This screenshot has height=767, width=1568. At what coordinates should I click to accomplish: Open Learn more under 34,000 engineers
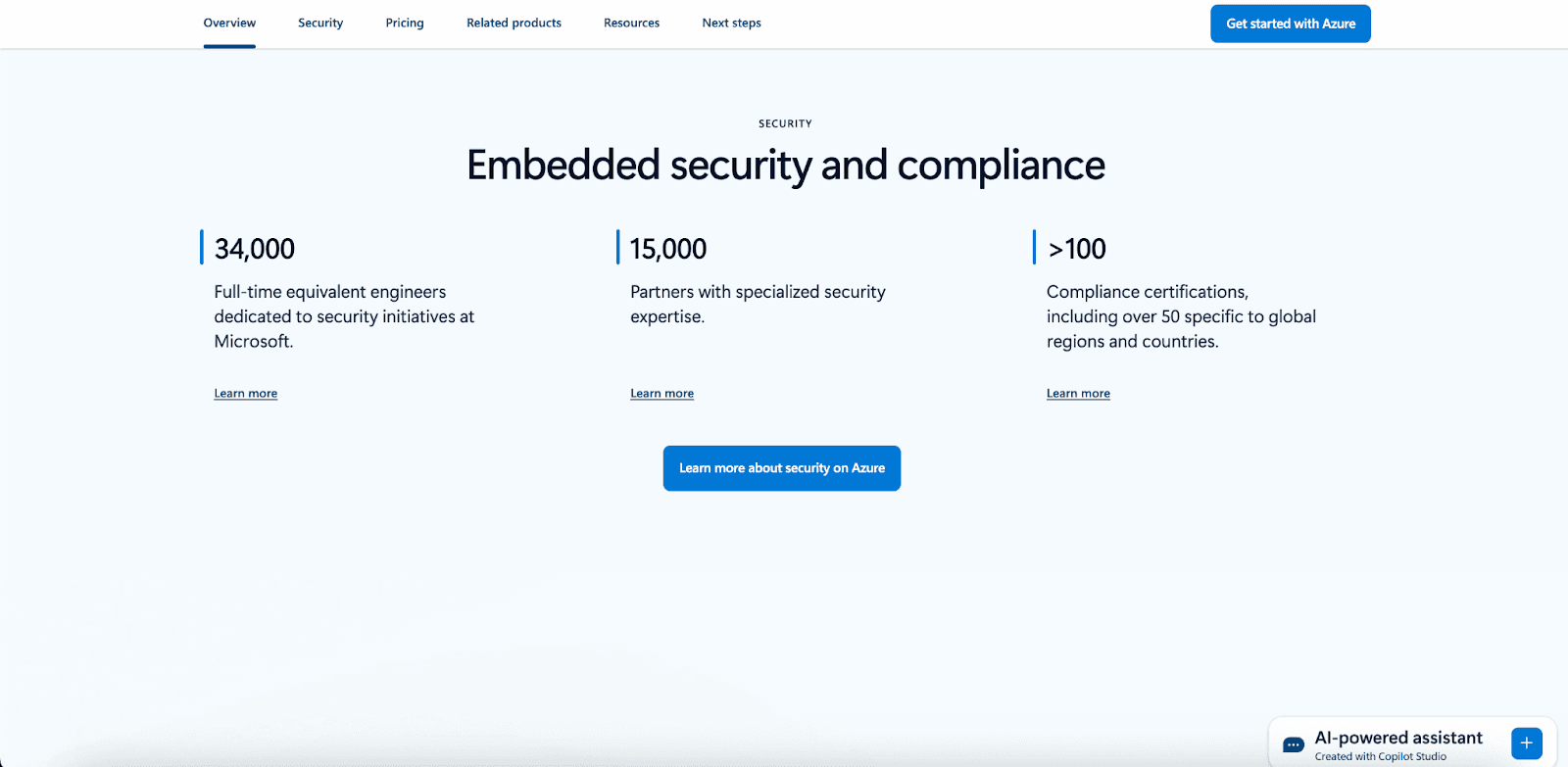tap(246, 393)
